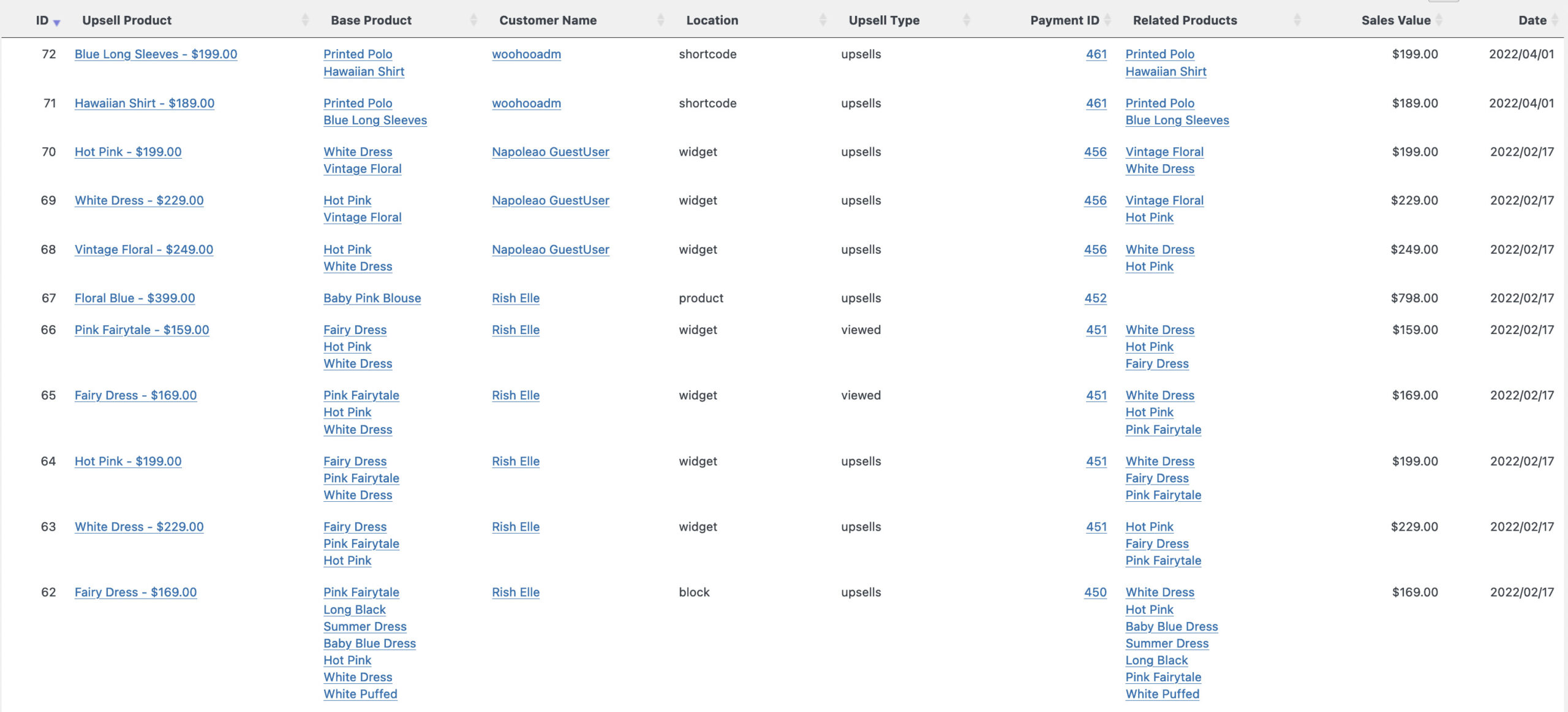Click sort arrows beside Date header
The width and height of the screenshot is (1568, 712).
1555,20
